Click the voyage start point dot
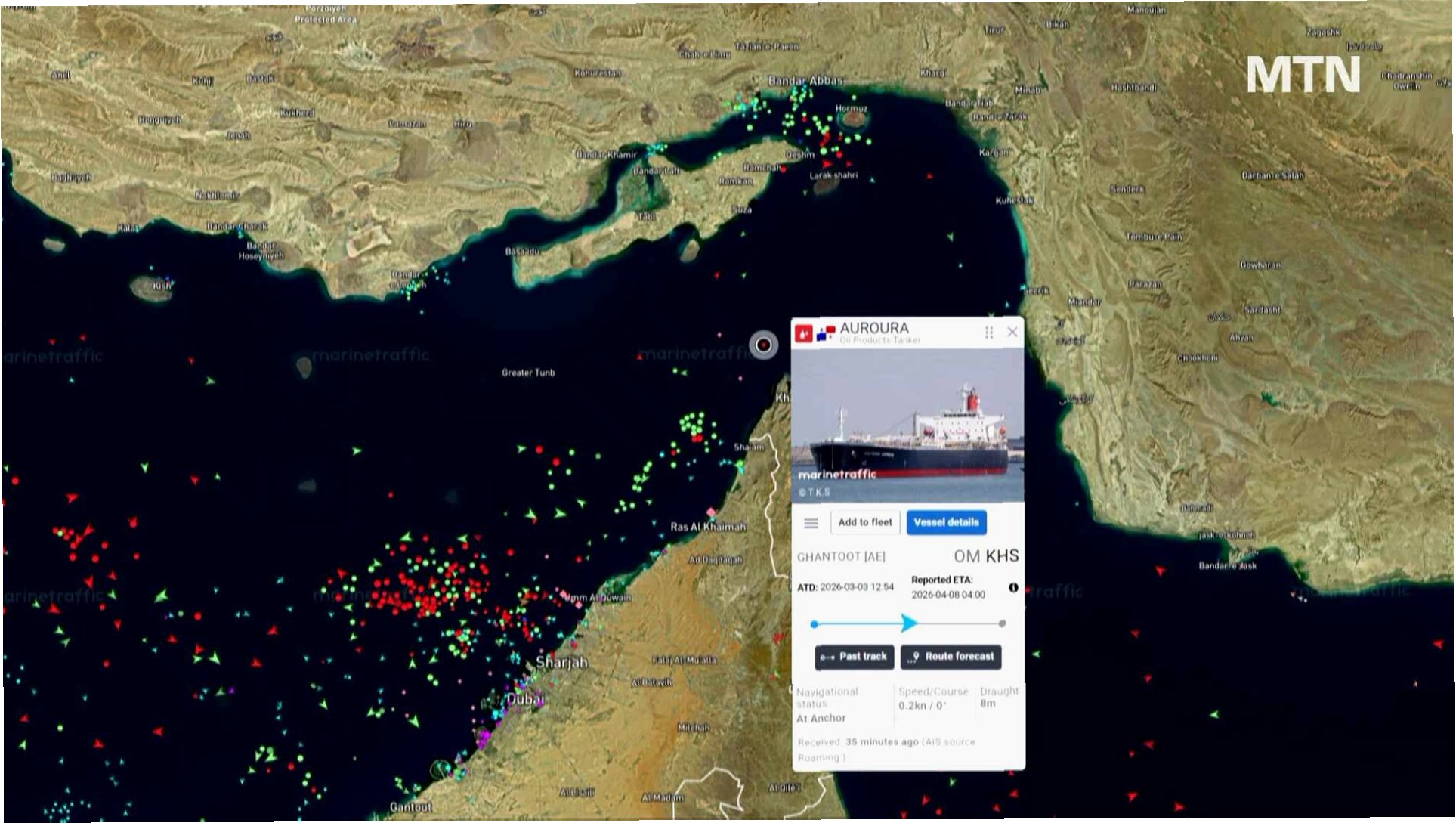The height and width of the screenshot is (823, 1456). tap(814, 624)
